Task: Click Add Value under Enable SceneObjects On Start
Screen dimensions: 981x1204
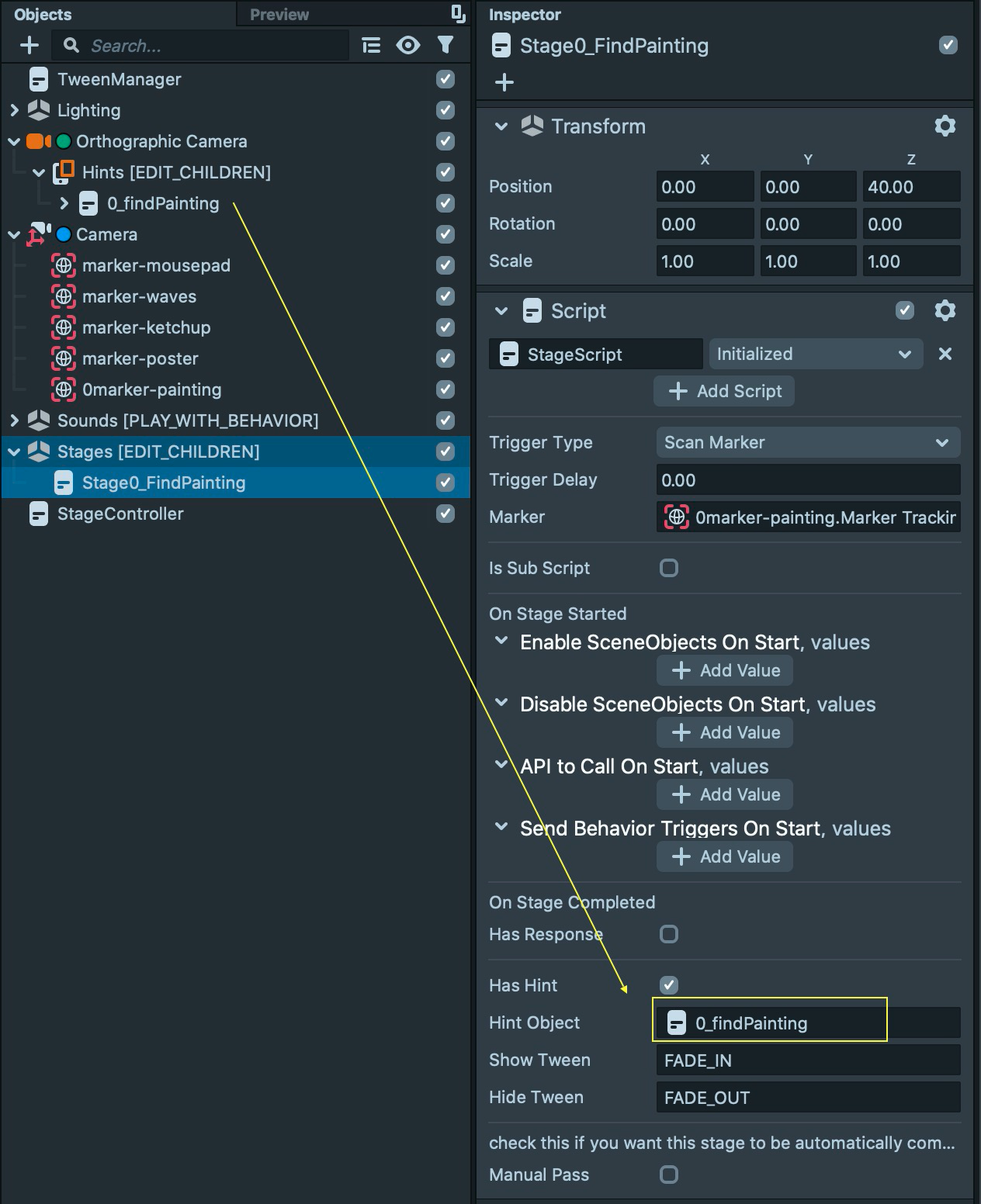Action: [725, 670]
